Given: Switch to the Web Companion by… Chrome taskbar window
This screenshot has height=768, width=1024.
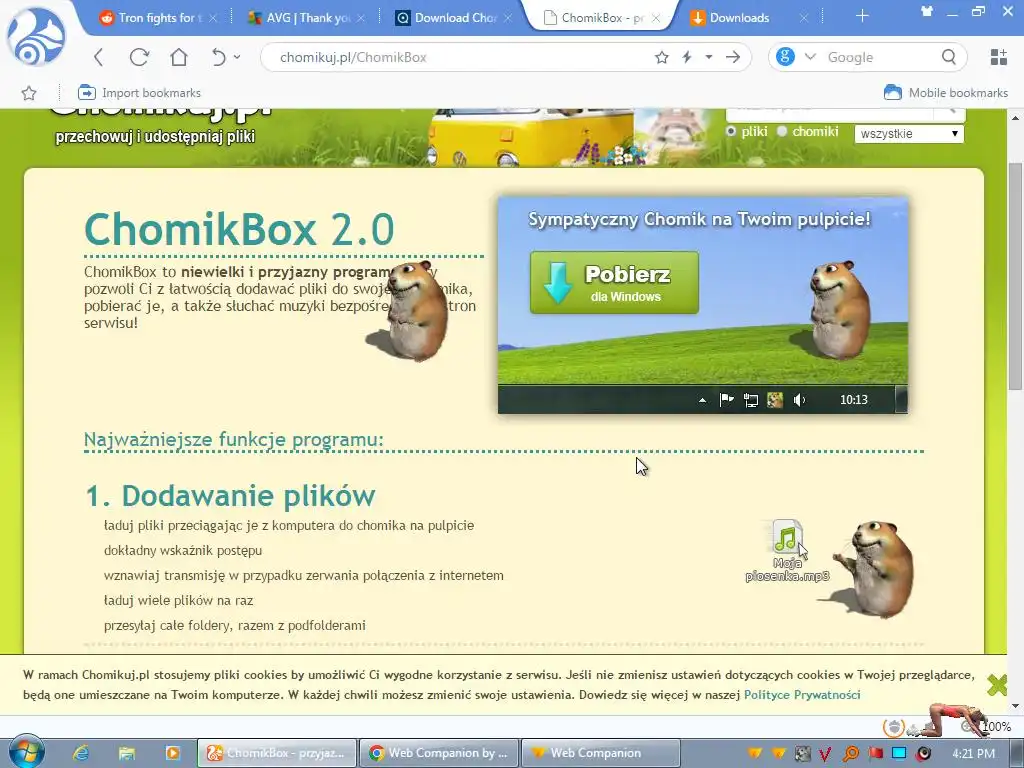Looking at the screenshot, I should pos(439,753).
